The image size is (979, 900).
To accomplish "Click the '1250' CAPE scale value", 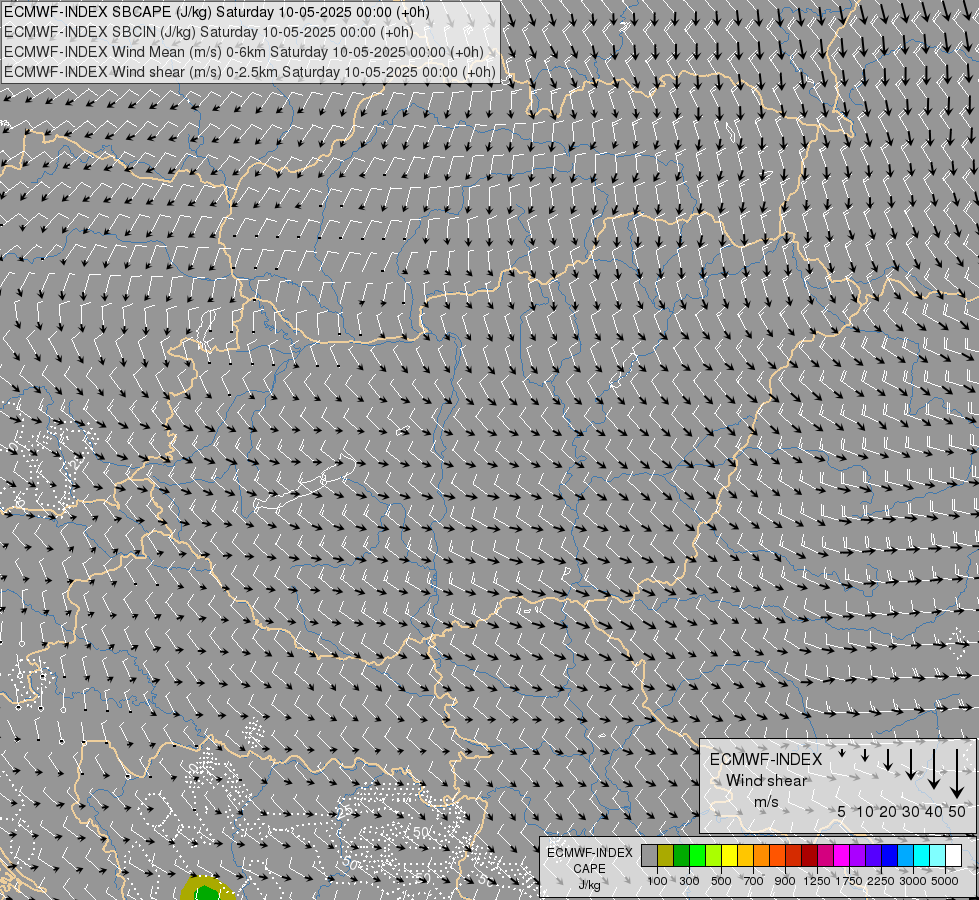I will coord(817,881).
